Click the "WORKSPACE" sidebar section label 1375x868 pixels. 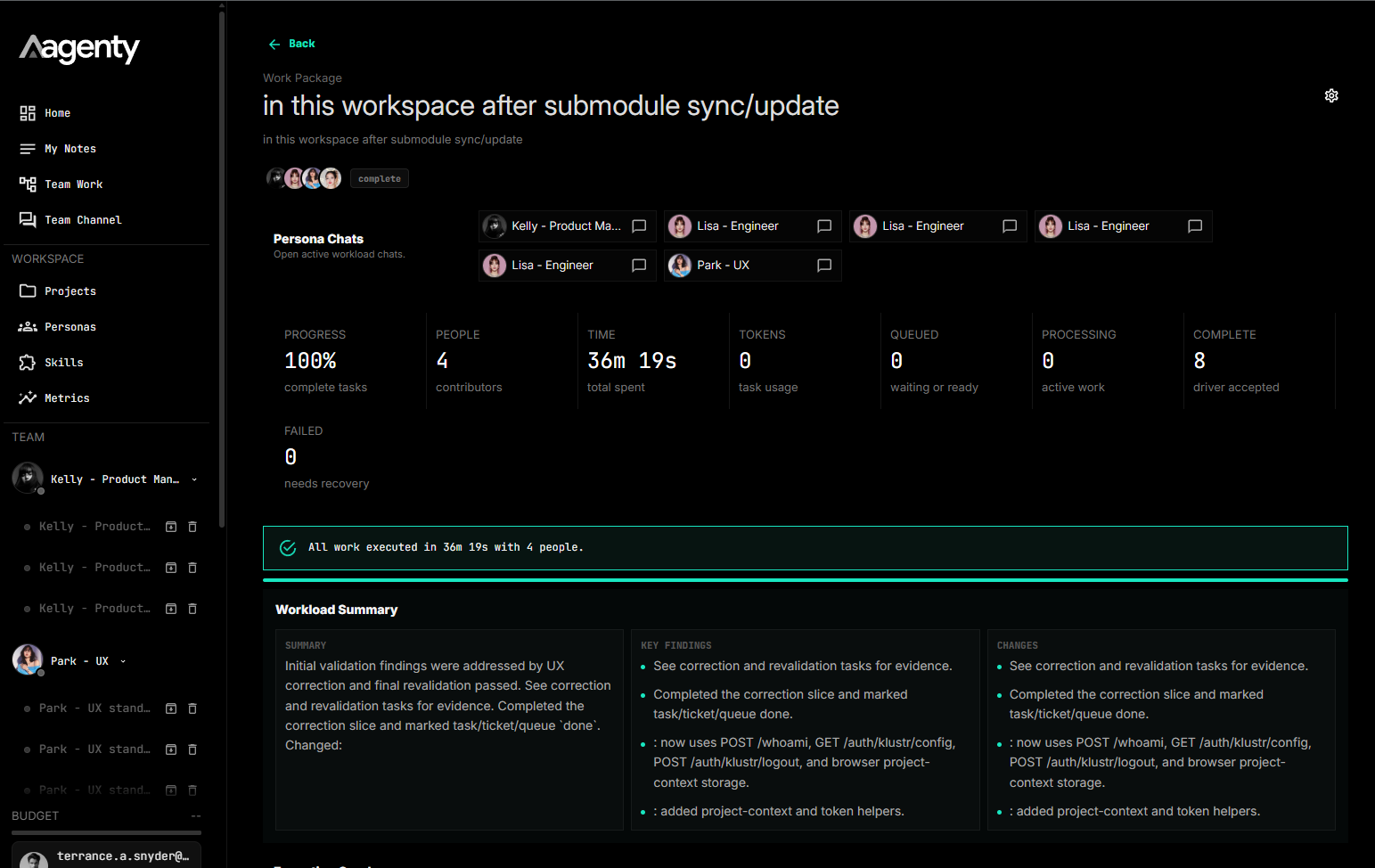click(x=48, y=258)
